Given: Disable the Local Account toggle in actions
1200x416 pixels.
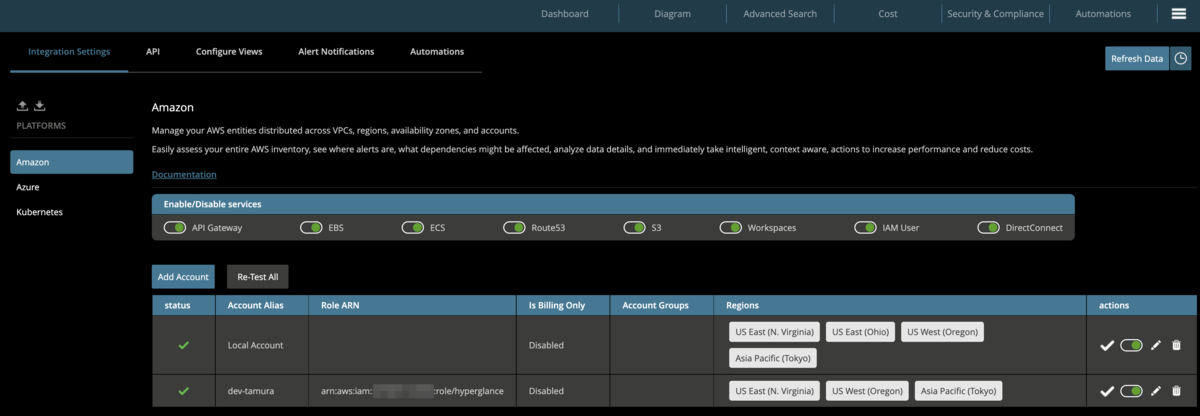Looking at the screenshot, I should point(1132,345).
